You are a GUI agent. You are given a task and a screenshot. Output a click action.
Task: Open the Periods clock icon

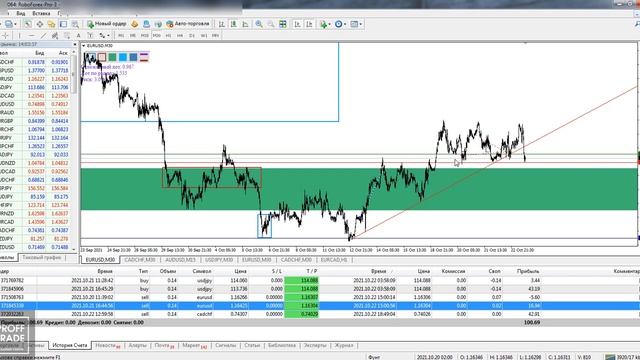[x=338, y=24]
